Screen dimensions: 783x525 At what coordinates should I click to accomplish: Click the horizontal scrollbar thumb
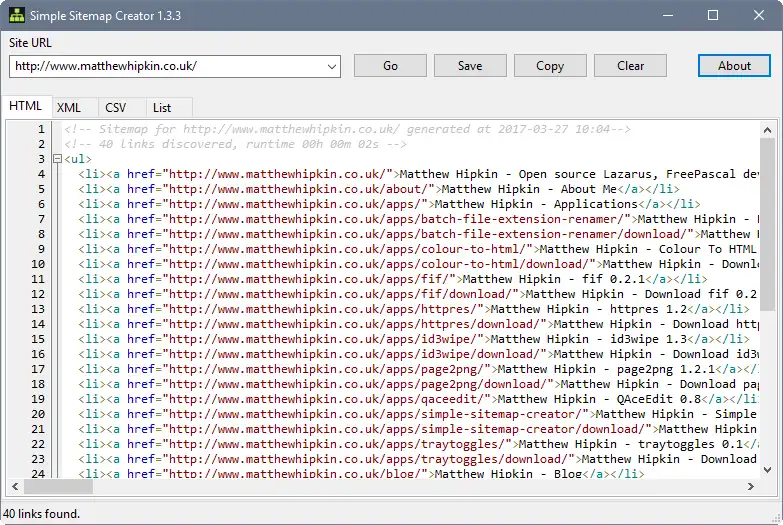(58, 487)
